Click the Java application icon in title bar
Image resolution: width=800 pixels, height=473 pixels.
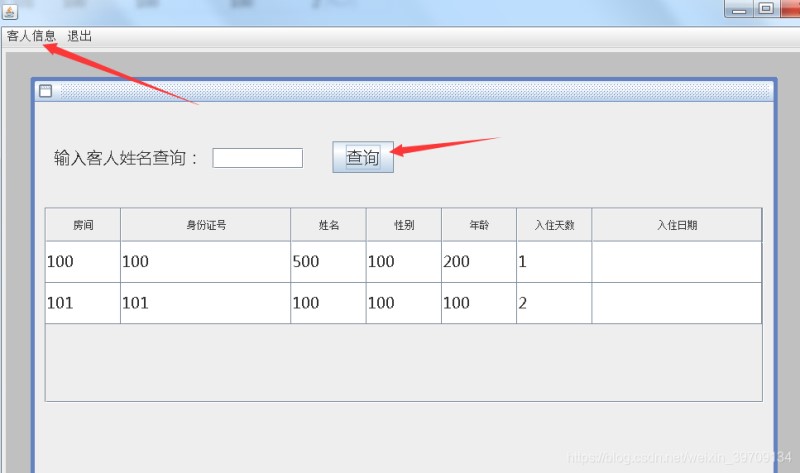coord(10,11)
